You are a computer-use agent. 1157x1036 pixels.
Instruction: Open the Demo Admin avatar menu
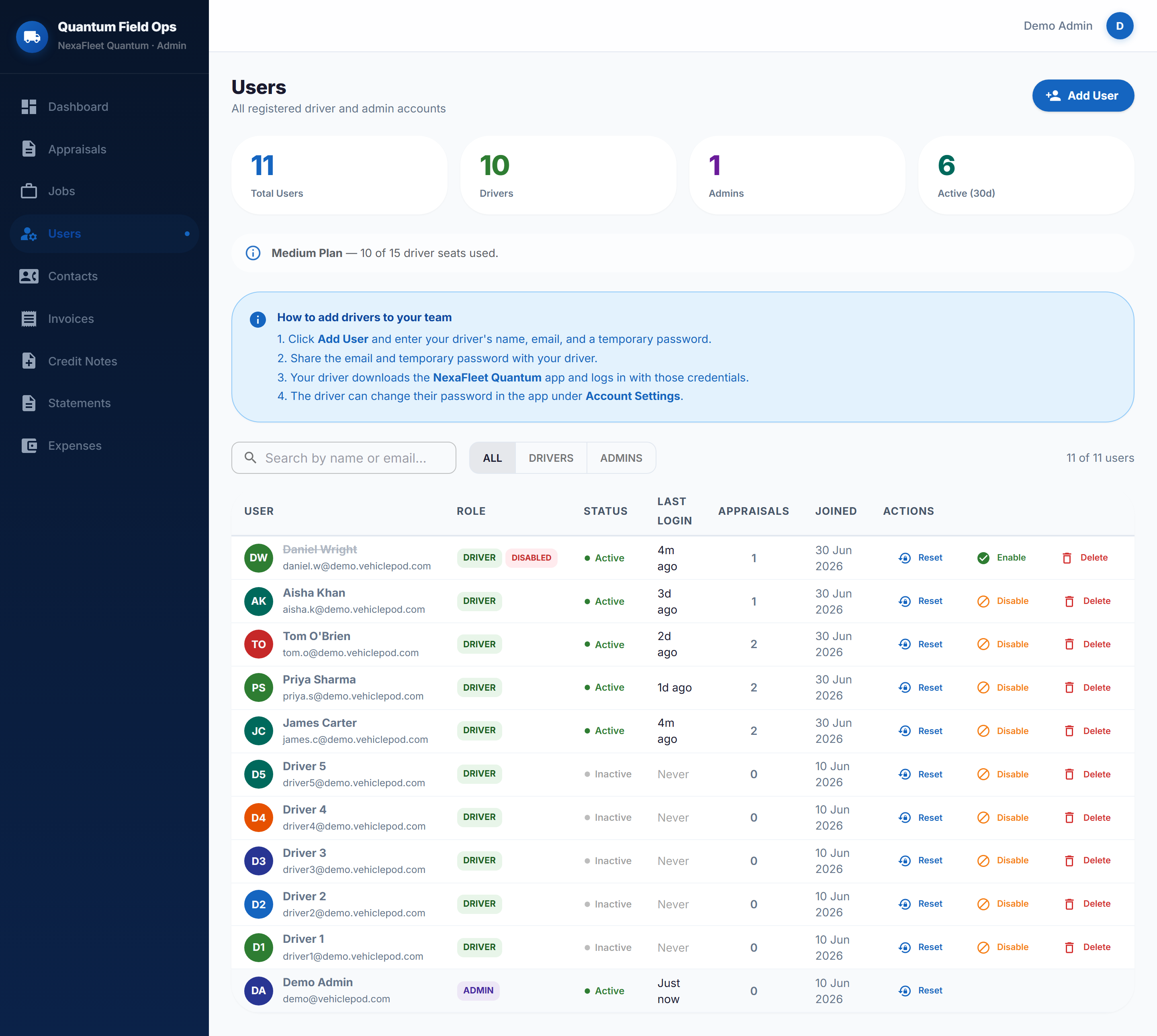tap(1119, 26)
